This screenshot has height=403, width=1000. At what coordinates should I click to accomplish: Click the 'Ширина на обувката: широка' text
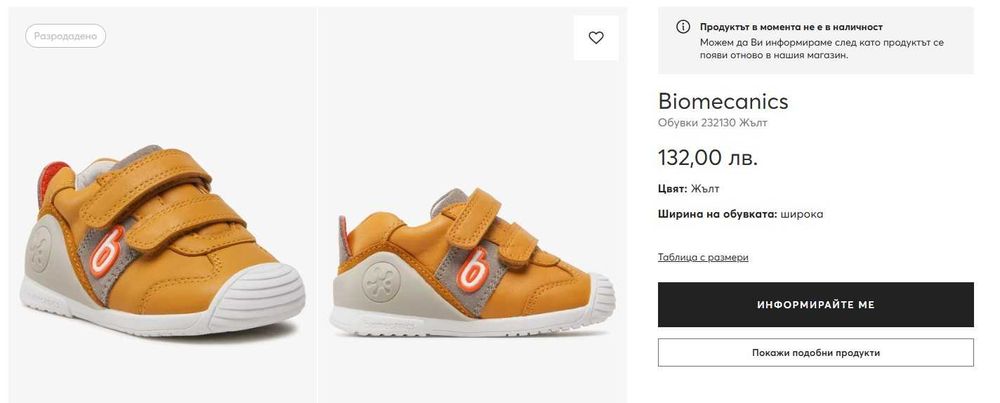(x=740, y=214)
